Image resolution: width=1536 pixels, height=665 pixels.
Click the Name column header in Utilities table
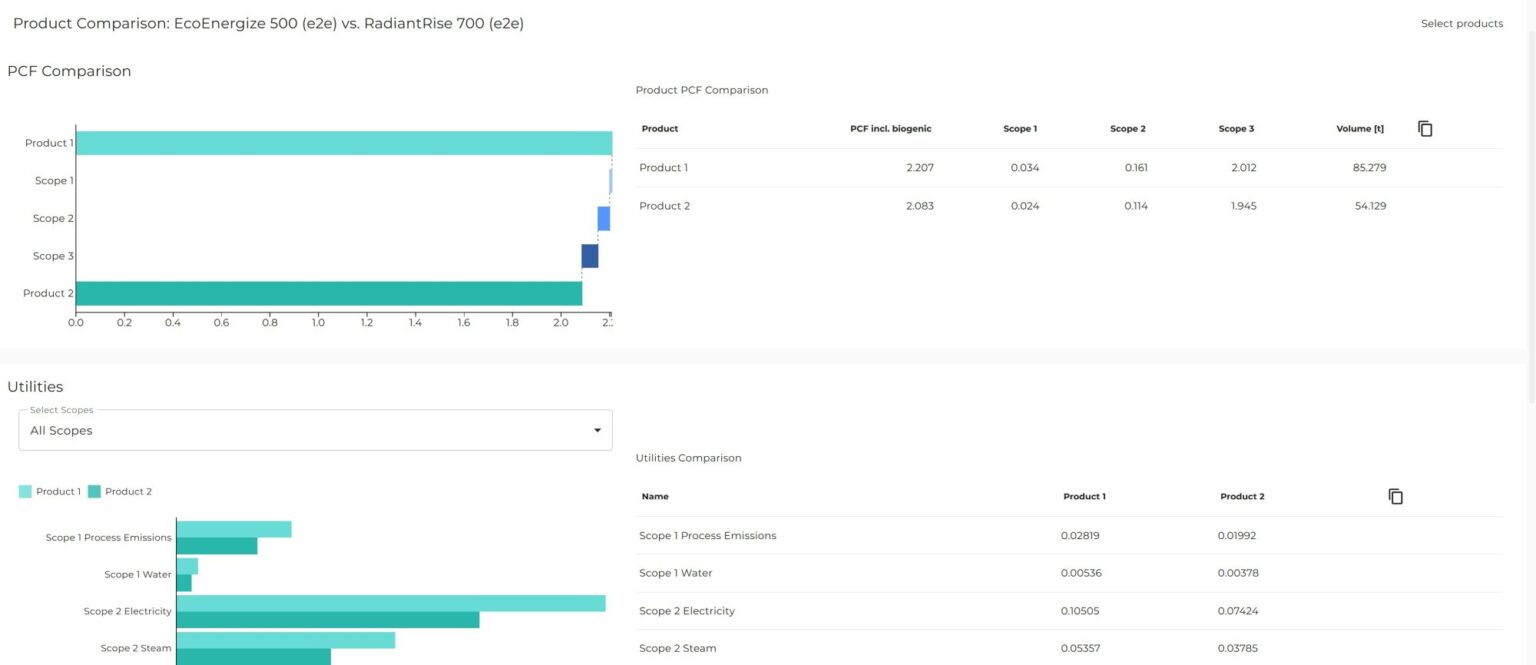[x=655, y=497]
